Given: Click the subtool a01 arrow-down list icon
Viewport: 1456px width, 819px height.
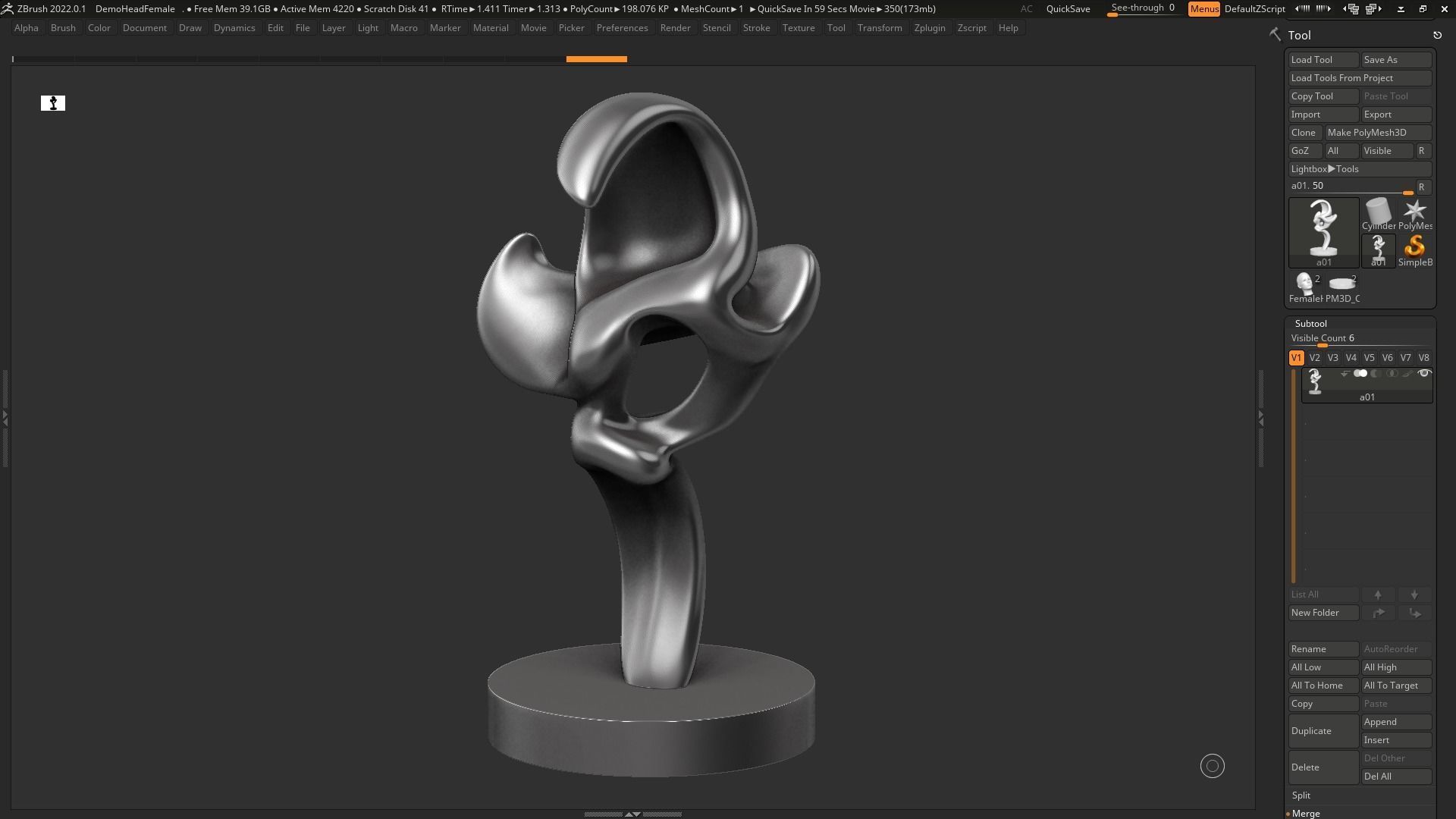Looking at the screenshot, I should pos(1345,374).
